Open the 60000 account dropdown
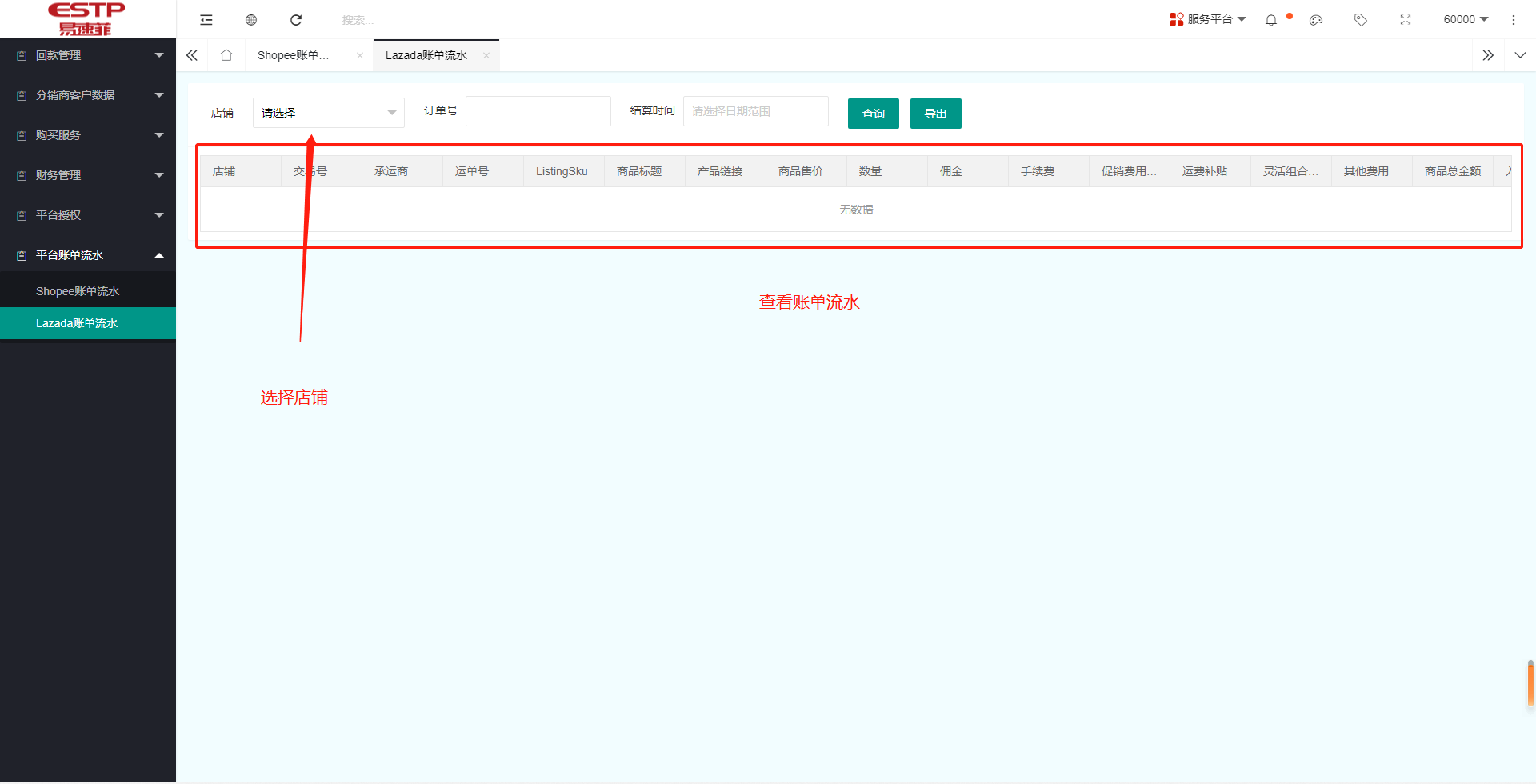This screenshot has width=1536, height=784. 1465,19
